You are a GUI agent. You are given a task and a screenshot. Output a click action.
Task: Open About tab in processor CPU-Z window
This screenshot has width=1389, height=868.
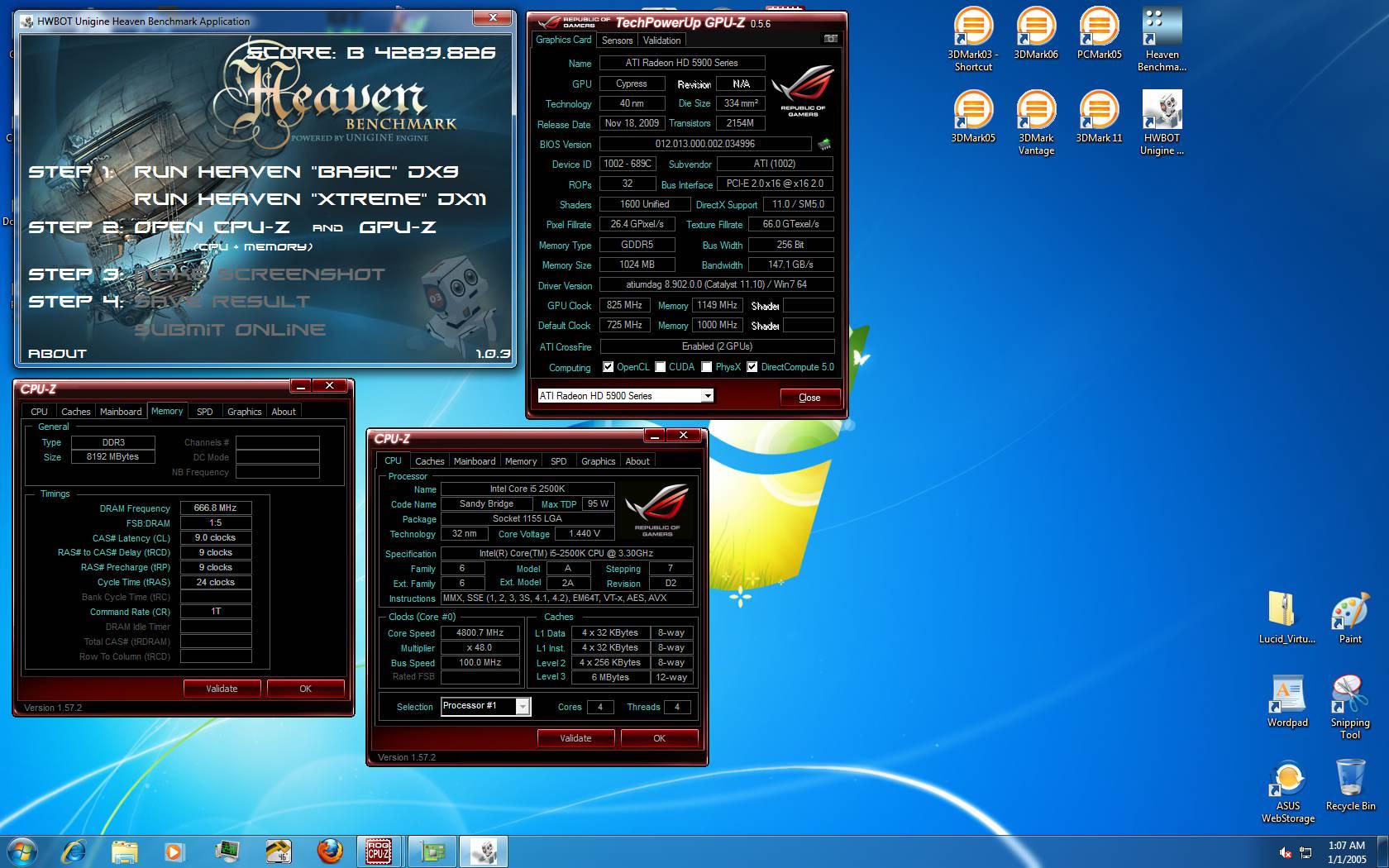coord(637,461)
